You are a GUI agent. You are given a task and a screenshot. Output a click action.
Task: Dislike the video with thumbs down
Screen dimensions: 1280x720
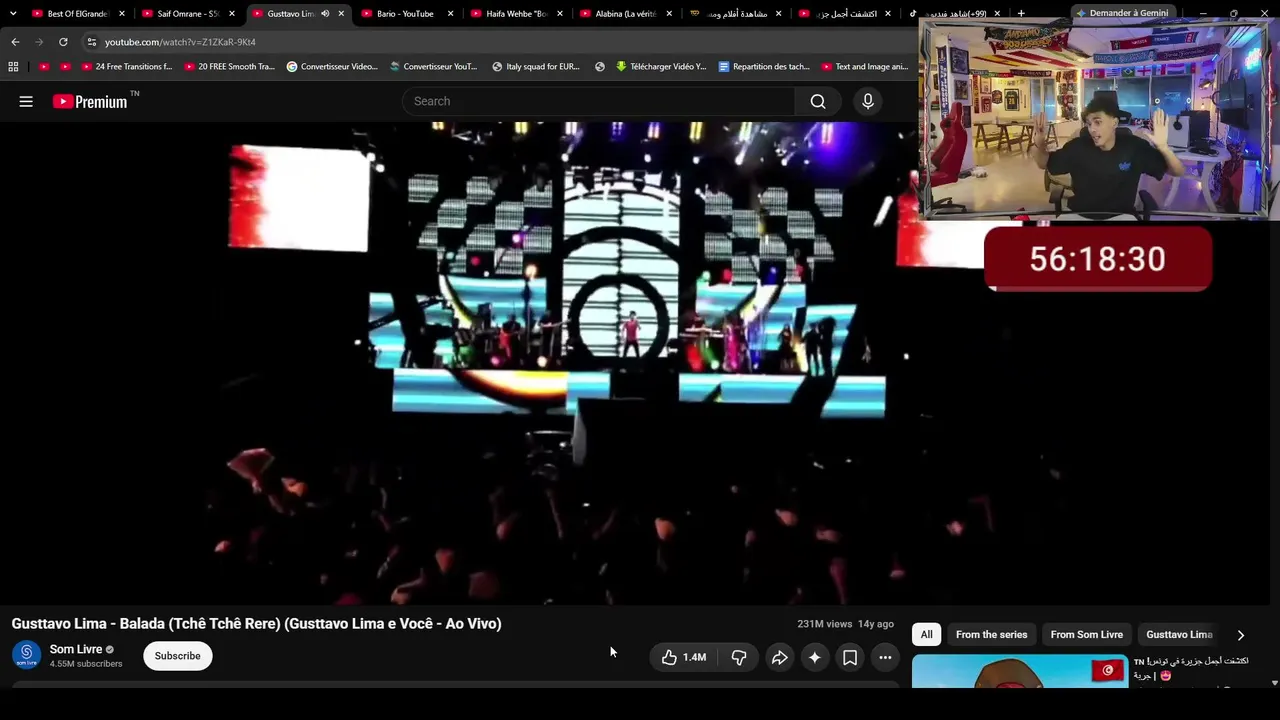point(739,657)
